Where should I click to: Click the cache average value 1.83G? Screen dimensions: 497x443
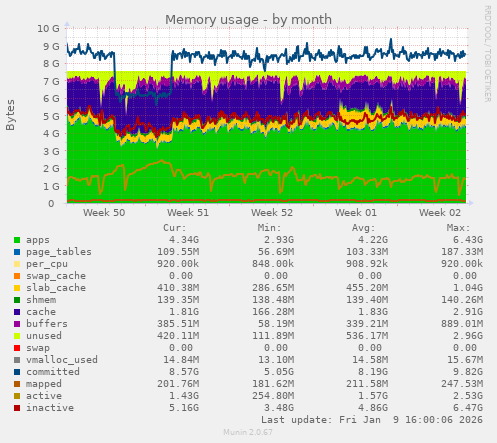pyautogui.click(x=373, y=312)
